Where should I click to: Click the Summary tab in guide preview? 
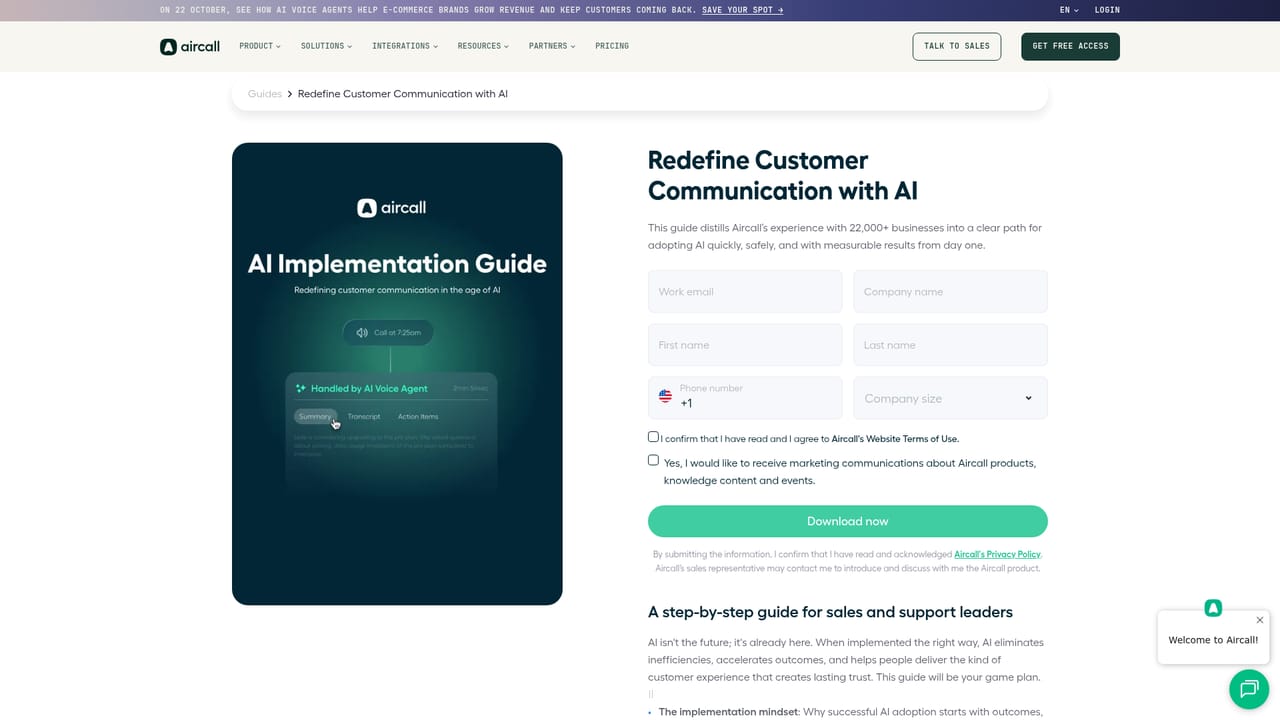(315, 416)
